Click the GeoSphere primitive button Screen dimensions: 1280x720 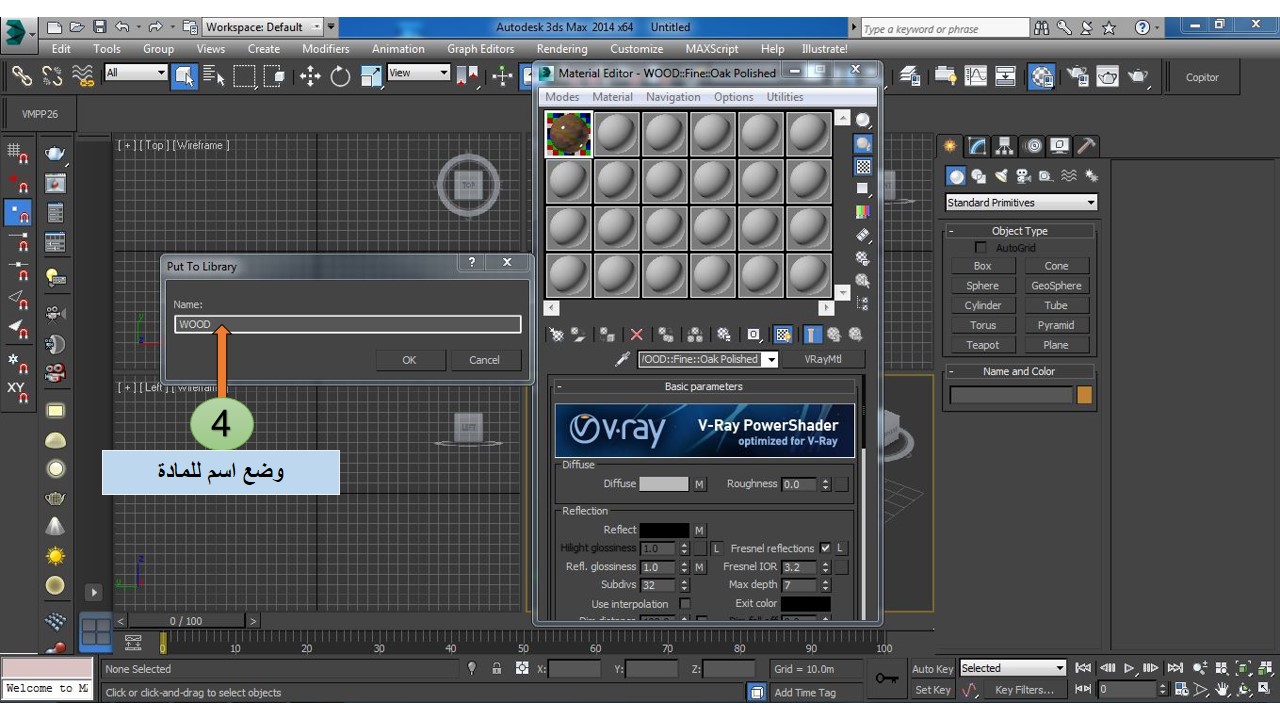point(1056,285)
